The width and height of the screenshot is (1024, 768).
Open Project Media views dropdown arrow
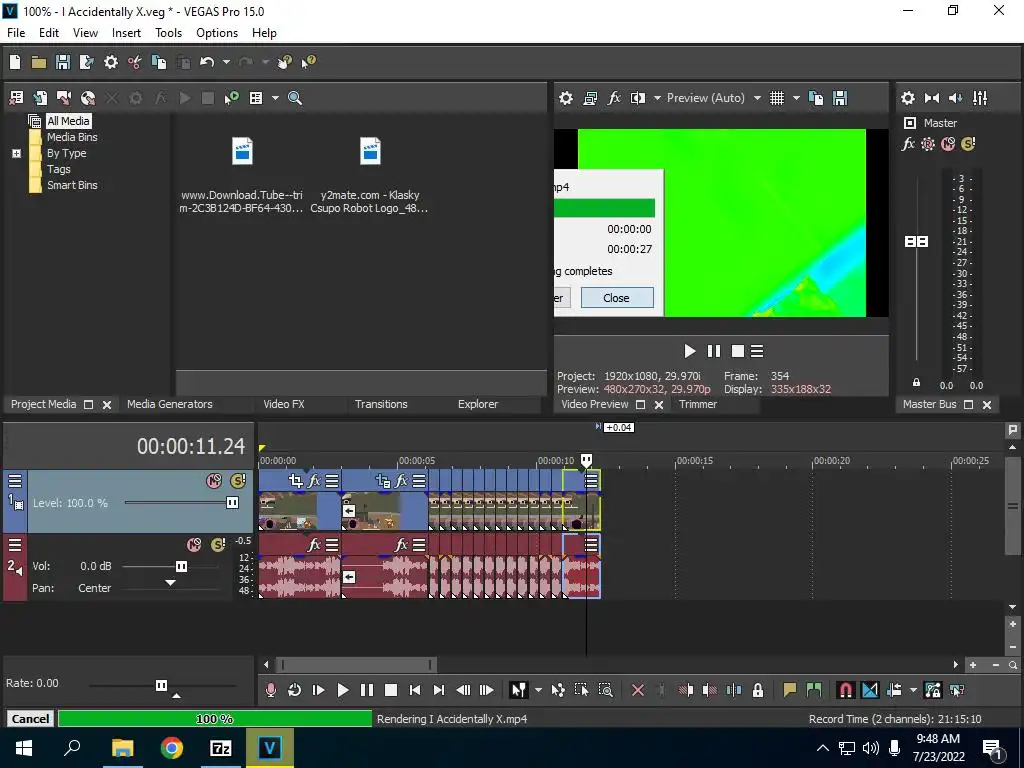coord(275,98)
